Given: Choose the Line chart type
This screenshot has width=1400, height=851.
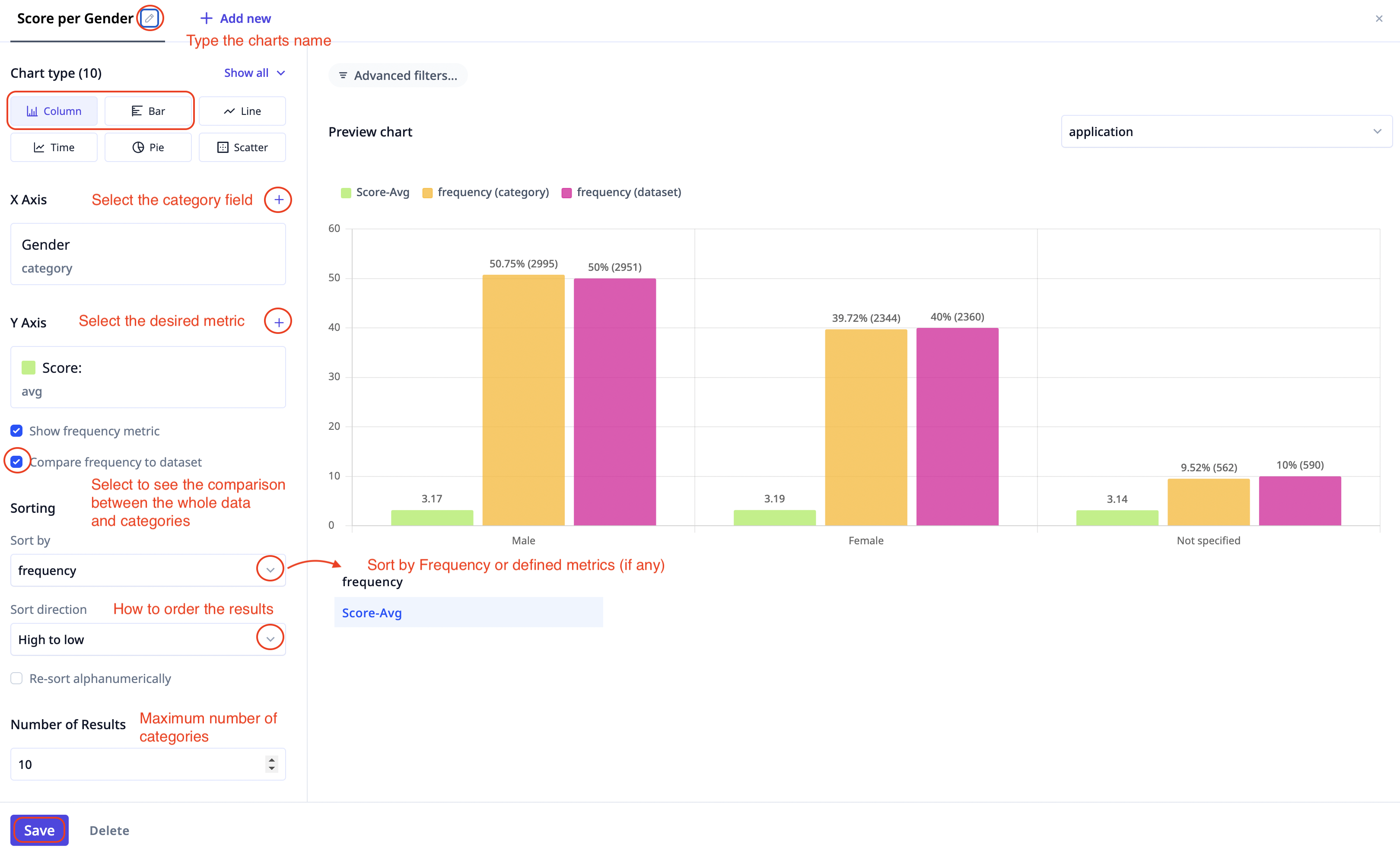Looking at the screenshot, I should [x=242, y=111].
